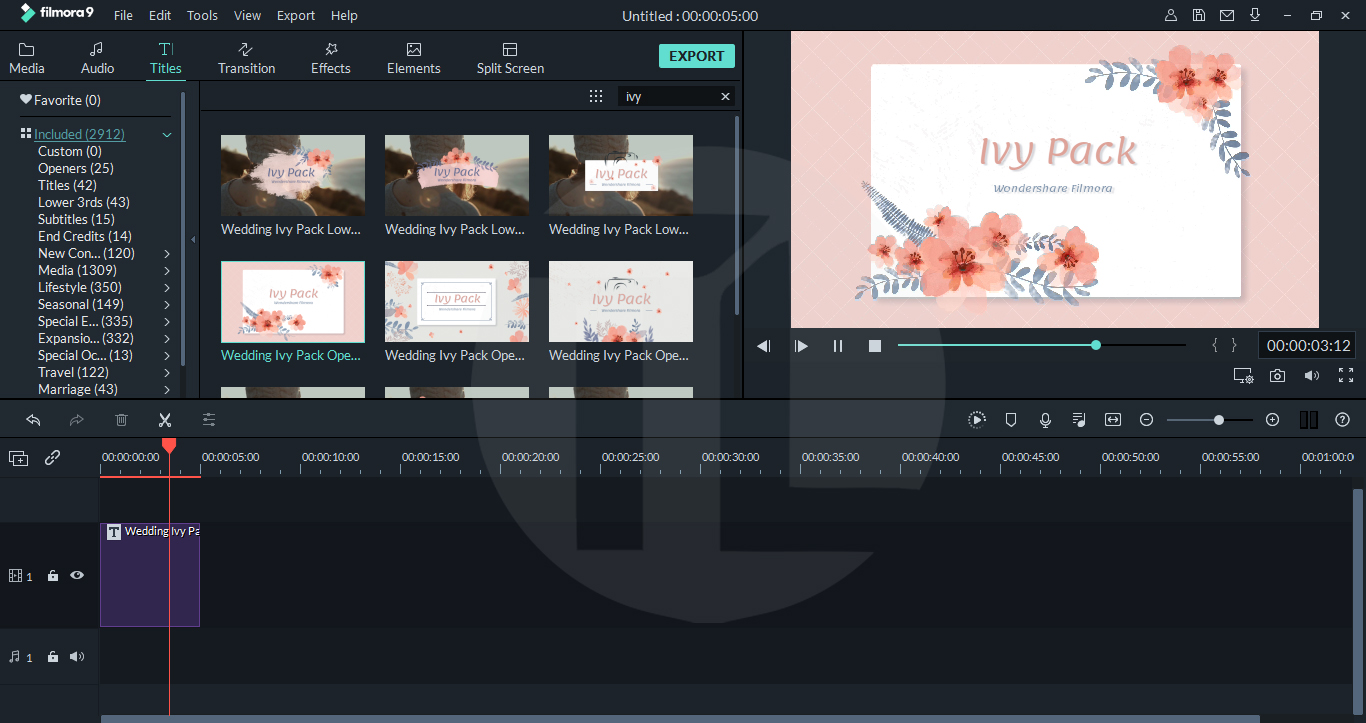Viewport: 1366px width, 723px height.
Task: Select the Split scissors tool
Action: point(165,419)
